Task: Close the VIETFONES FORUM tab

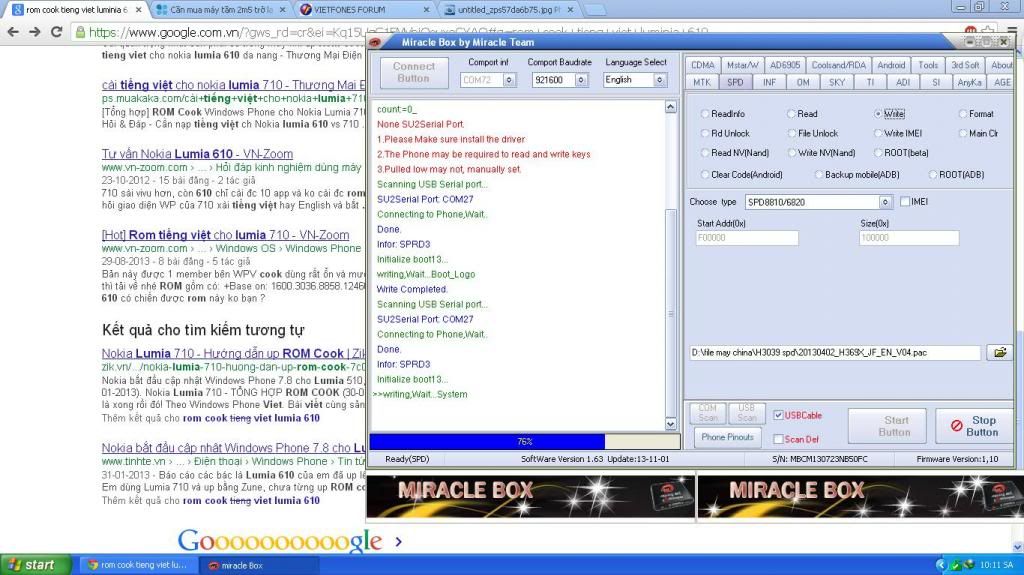Action: coord(426,10)
